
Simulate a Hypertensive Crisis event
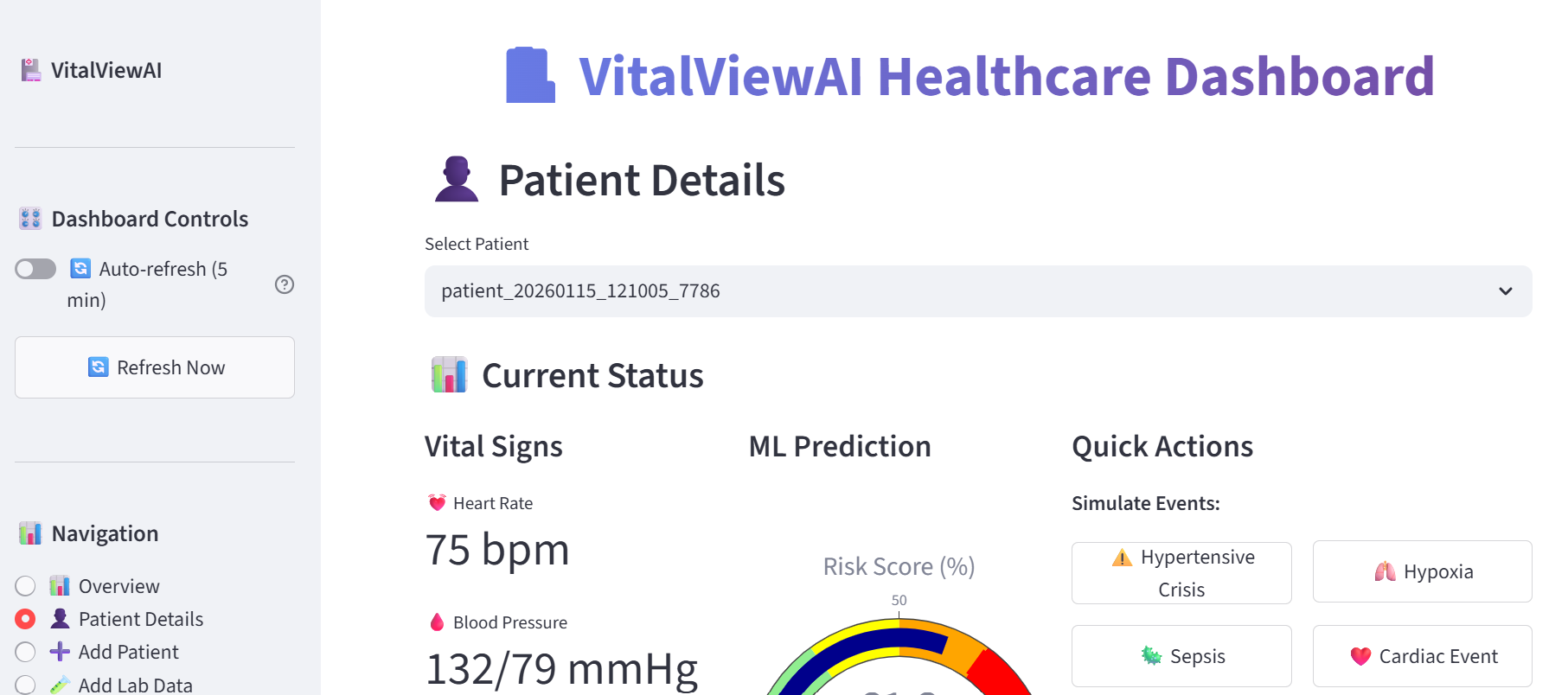tap(1181, 573)
